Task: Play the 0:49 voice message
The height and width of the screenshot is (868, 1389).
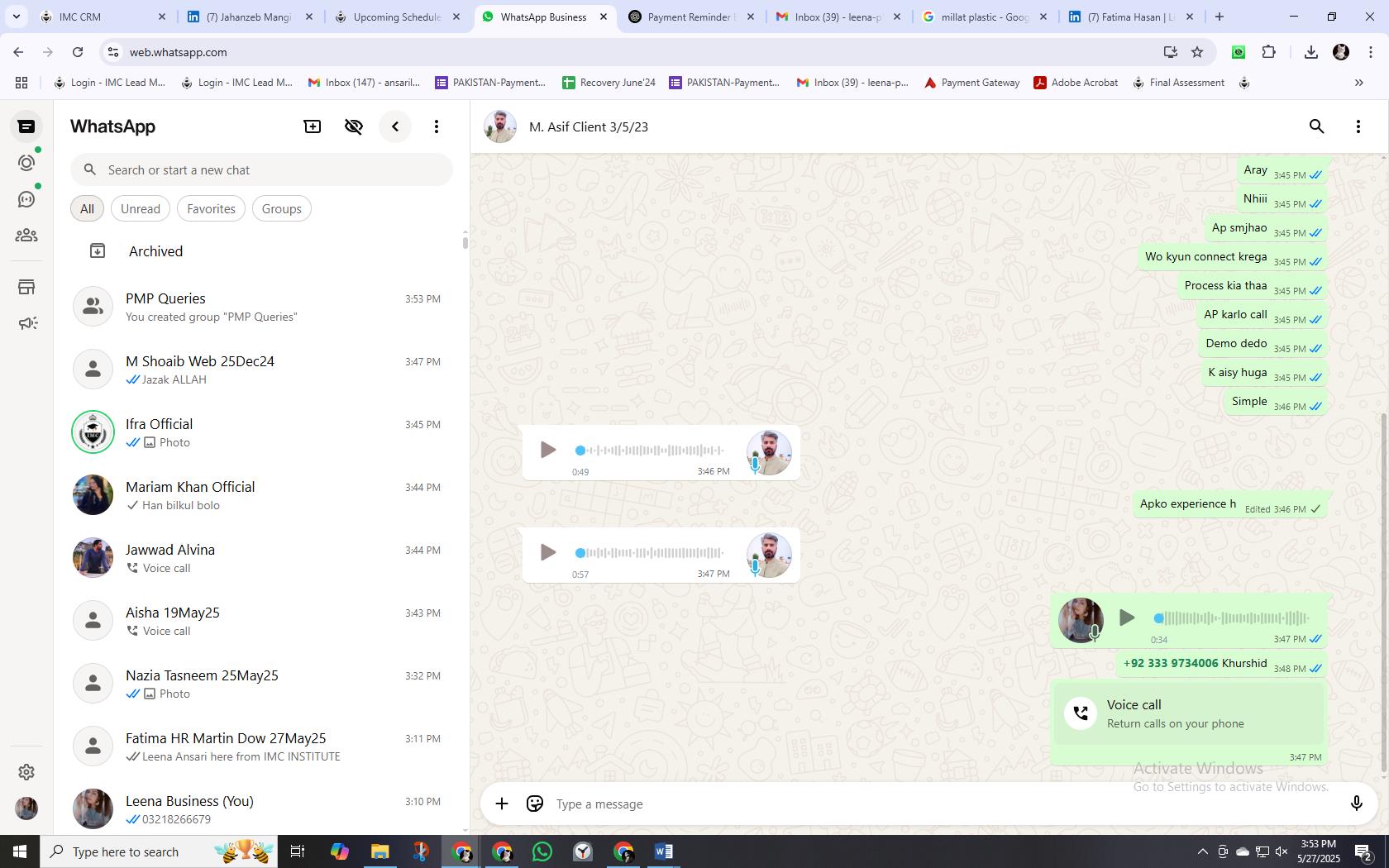Action: pos(547,450)
